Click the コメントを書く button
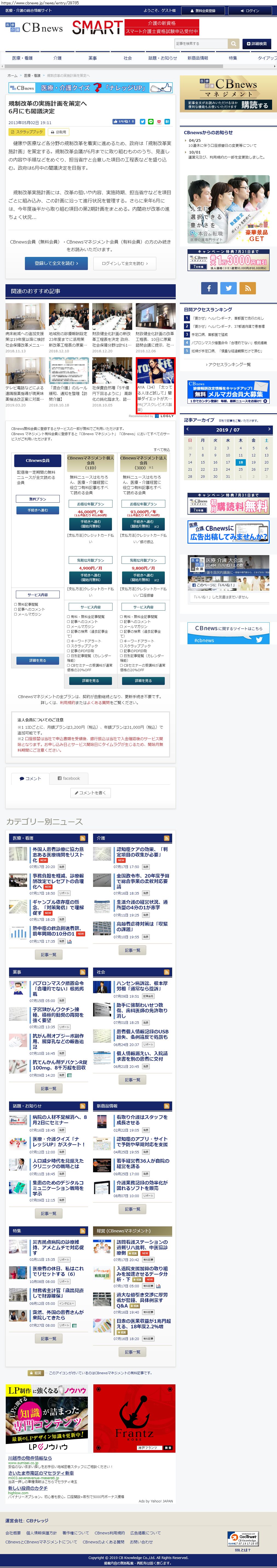Screen dimensions: 277x1568 pos(91,793)
